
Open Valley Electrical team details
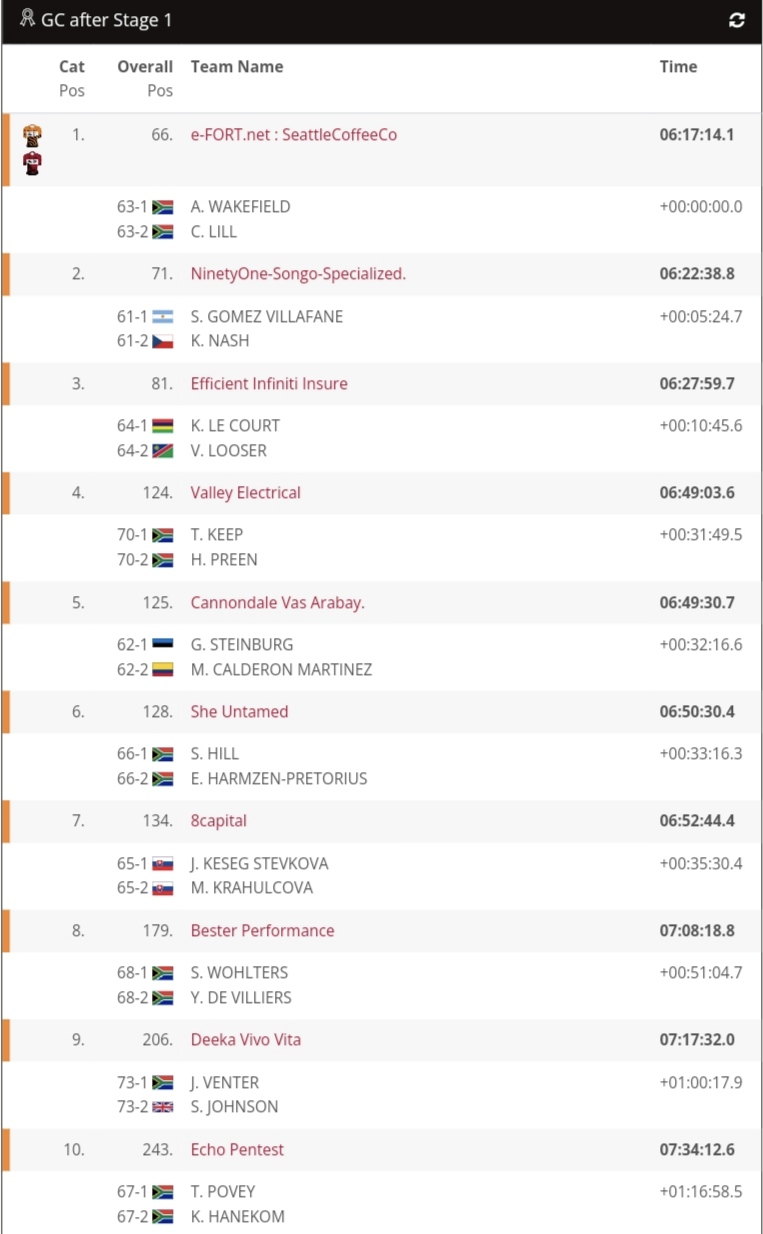[245, 493]
